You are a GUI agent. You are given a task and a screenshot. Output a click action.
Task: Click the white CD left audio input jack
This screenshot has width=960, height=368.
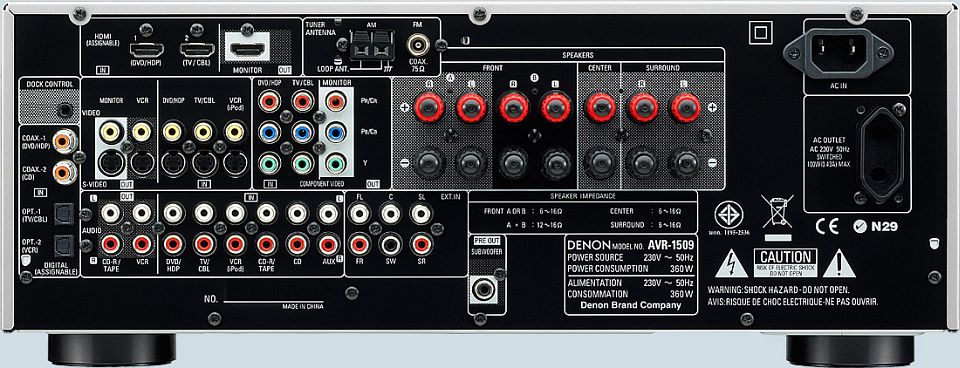coord(298,213)
